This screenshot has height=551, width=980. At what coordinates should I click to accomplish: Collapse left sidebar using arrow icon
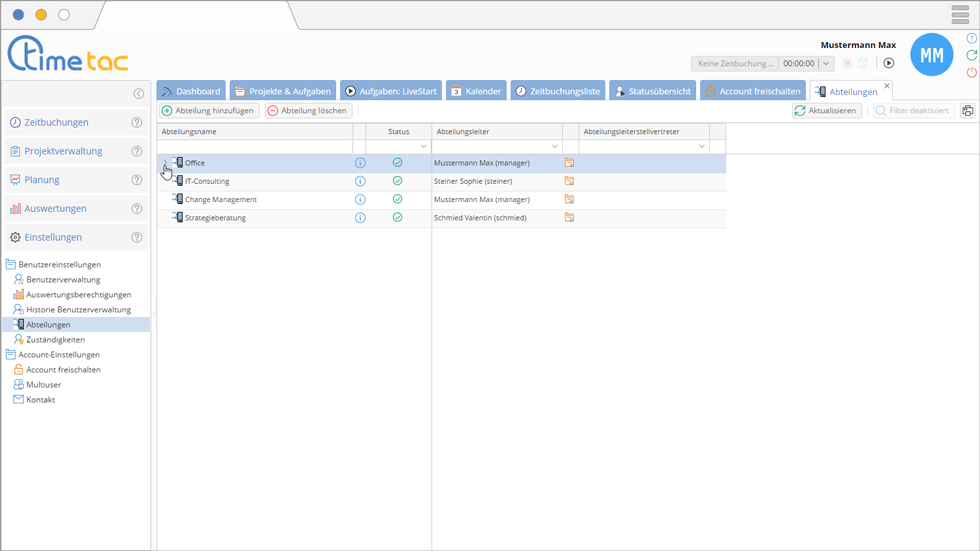point(139,94)
